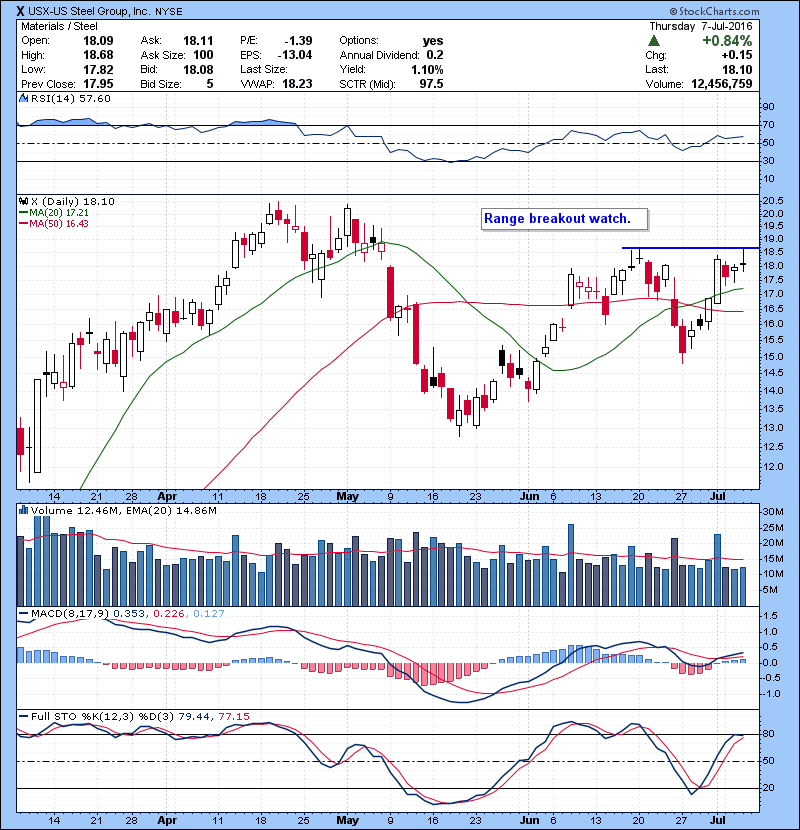This screenshot has height=830, width=800.
Task: Click the Chg value +0.15
Action: click(x=736, y=55)
